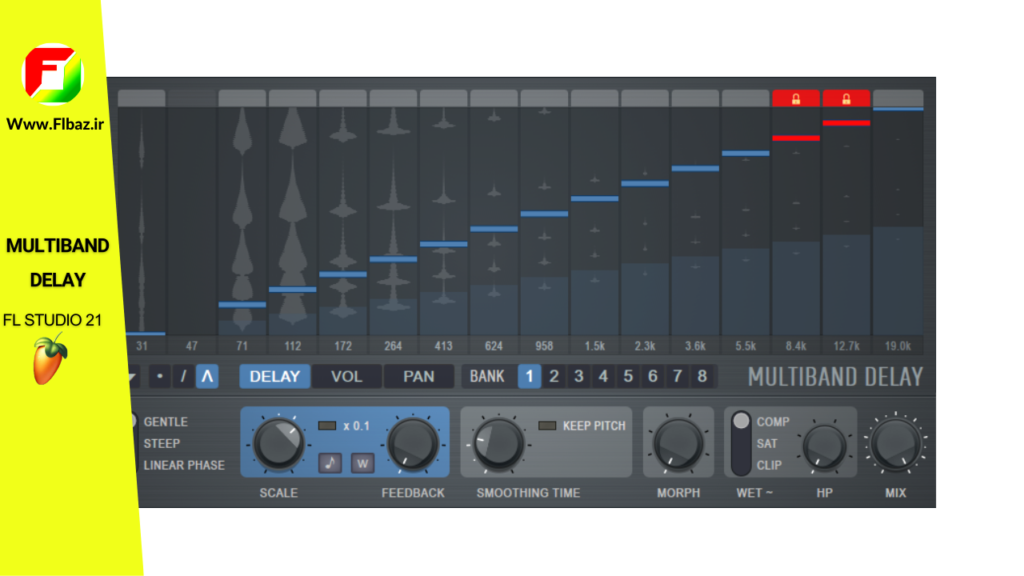The width and height of the screenshot is (1024, 576).
Task: Click the 624 frequency label
Action: pyautogui.click(x=494, y=346)
